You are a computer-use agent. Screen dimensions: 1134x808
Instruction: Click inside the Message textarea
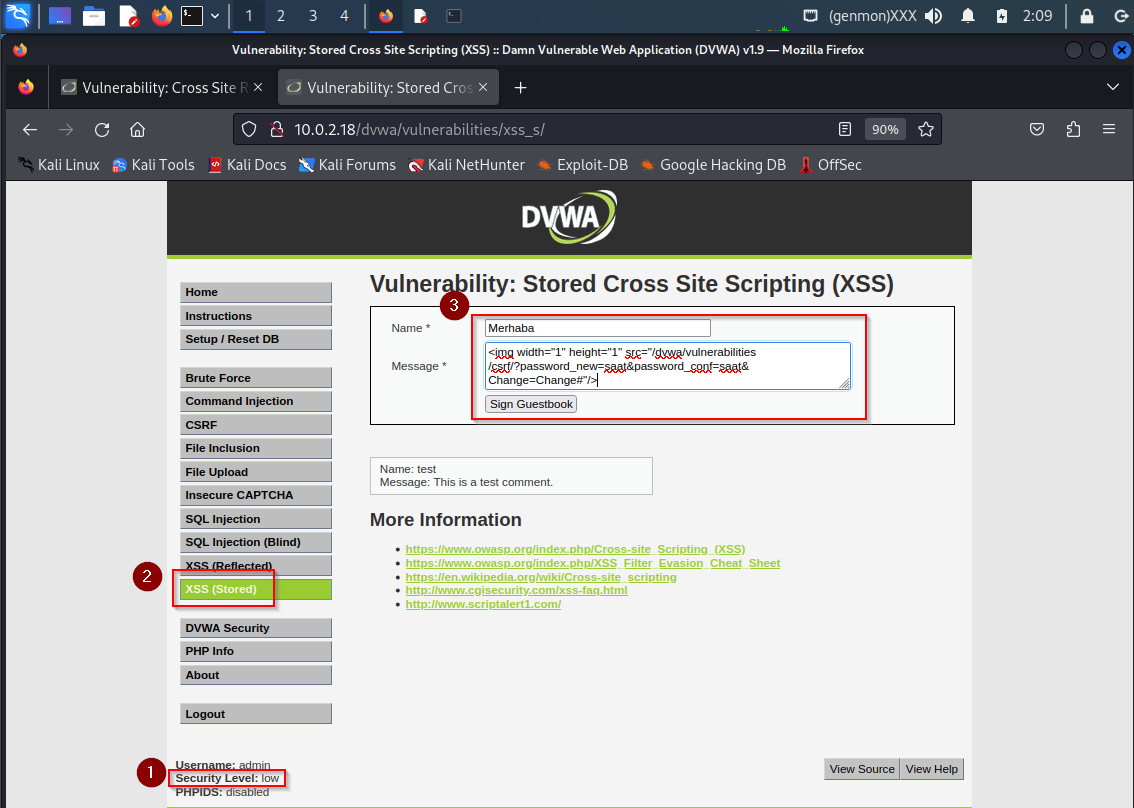668,366
